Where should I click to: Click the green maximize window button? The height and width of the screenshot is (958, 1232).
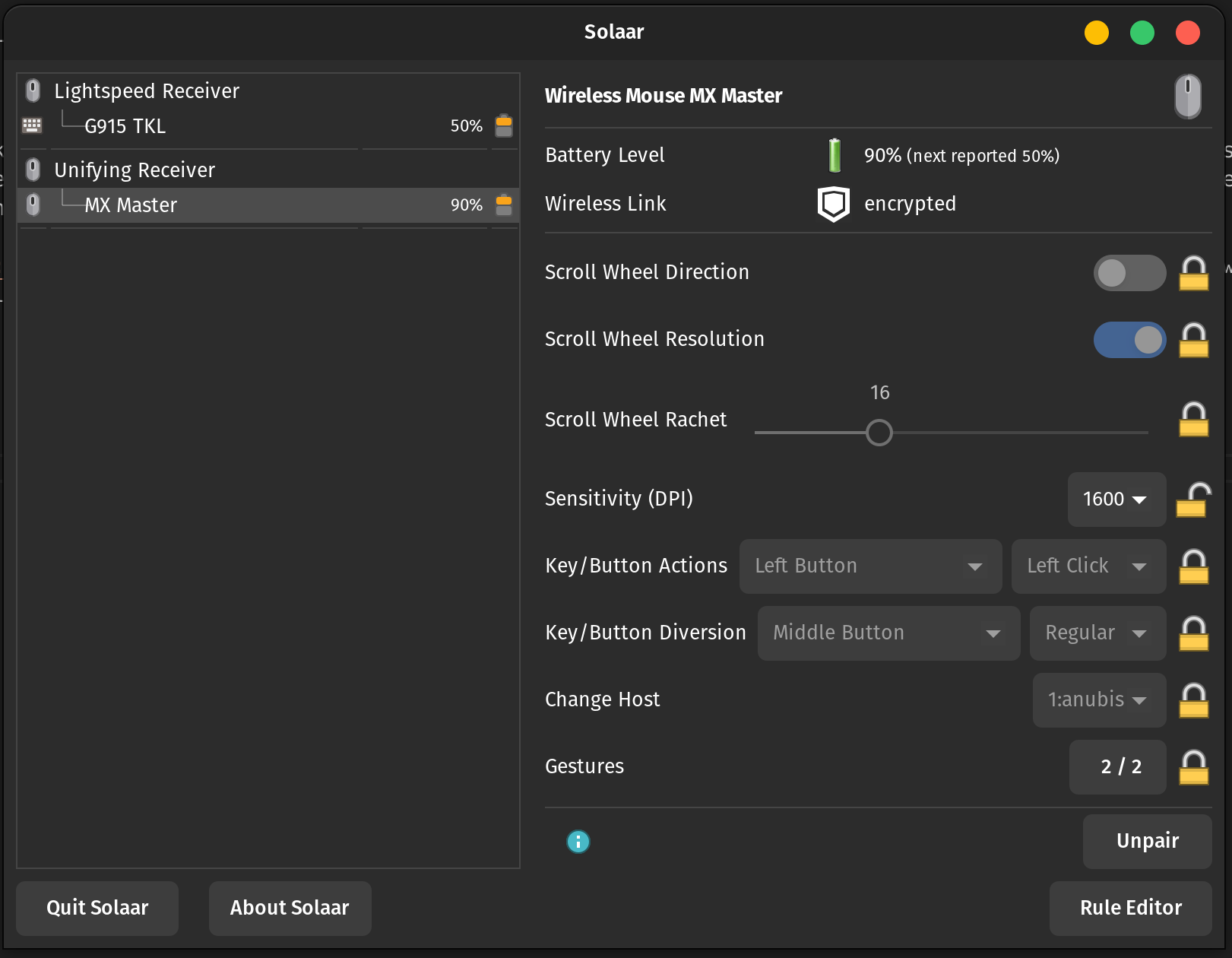[1142, 33]
